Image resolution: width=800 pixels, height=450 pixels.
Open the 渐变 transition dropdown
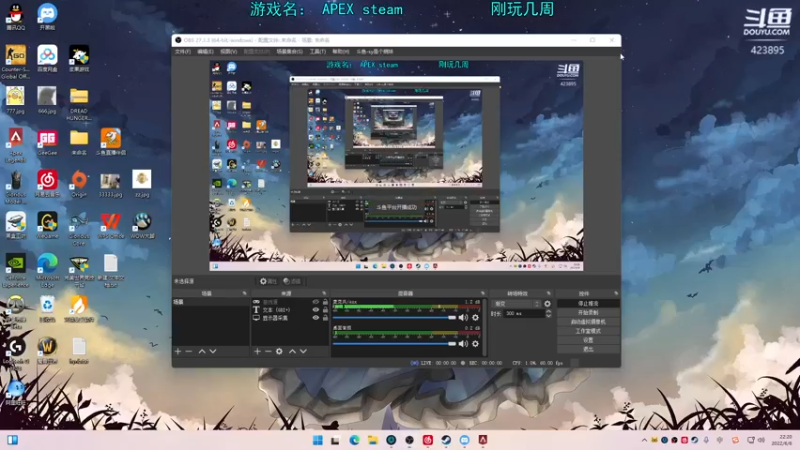click(x=516, y=304)
